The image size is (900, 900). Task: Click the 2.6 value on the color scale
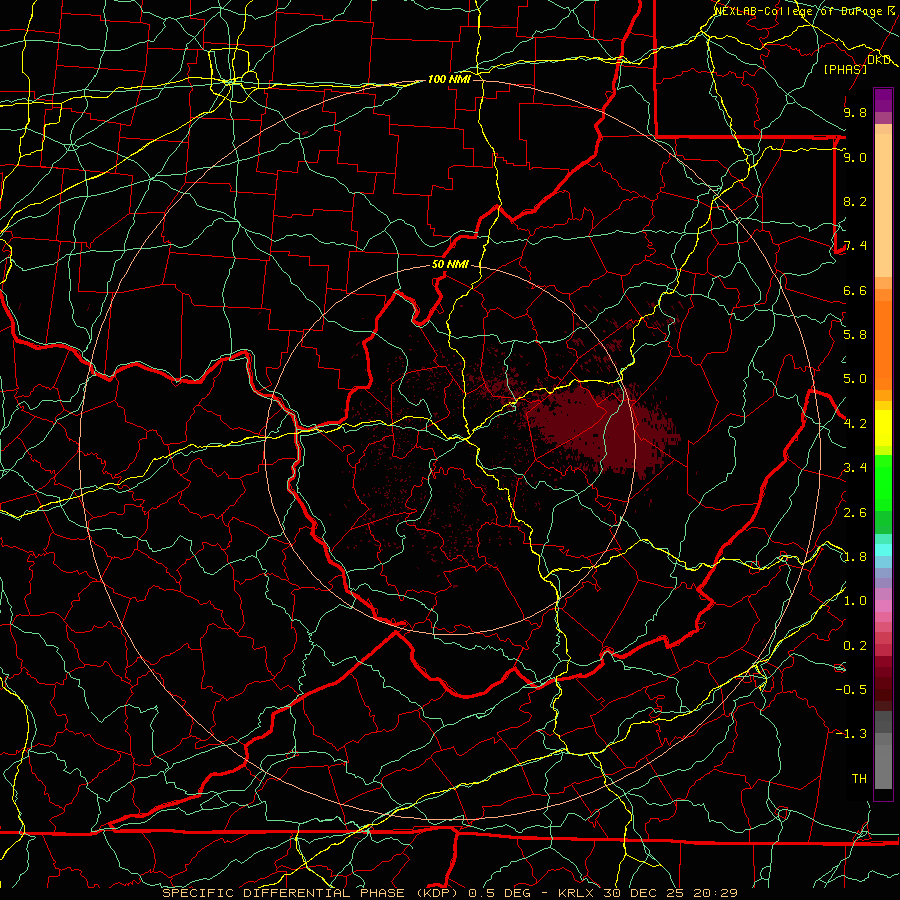pyautogui.click(x=855, y=513)
